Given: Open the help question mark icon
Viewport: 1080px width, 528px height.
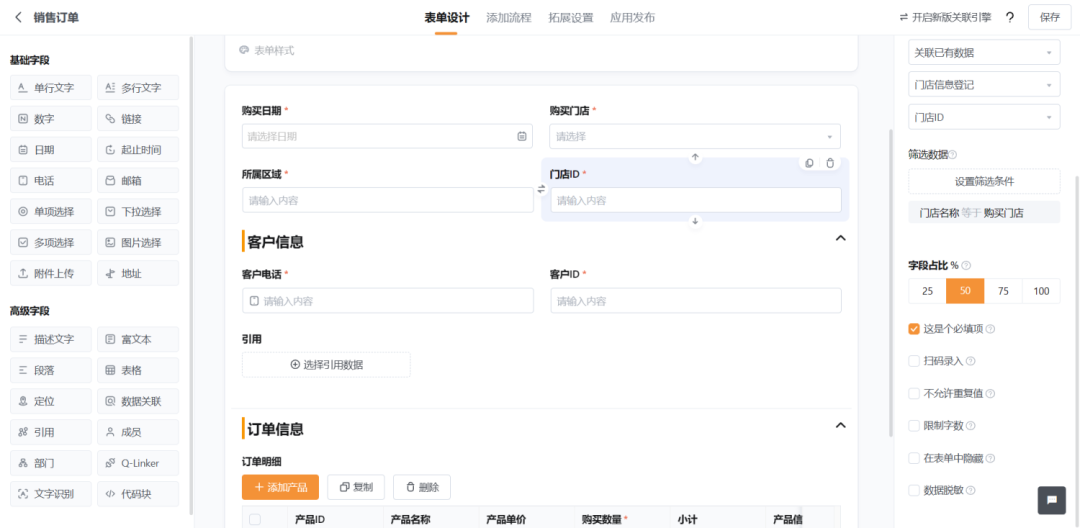Looking at the screenshot, I should (x=1010, y=18).
